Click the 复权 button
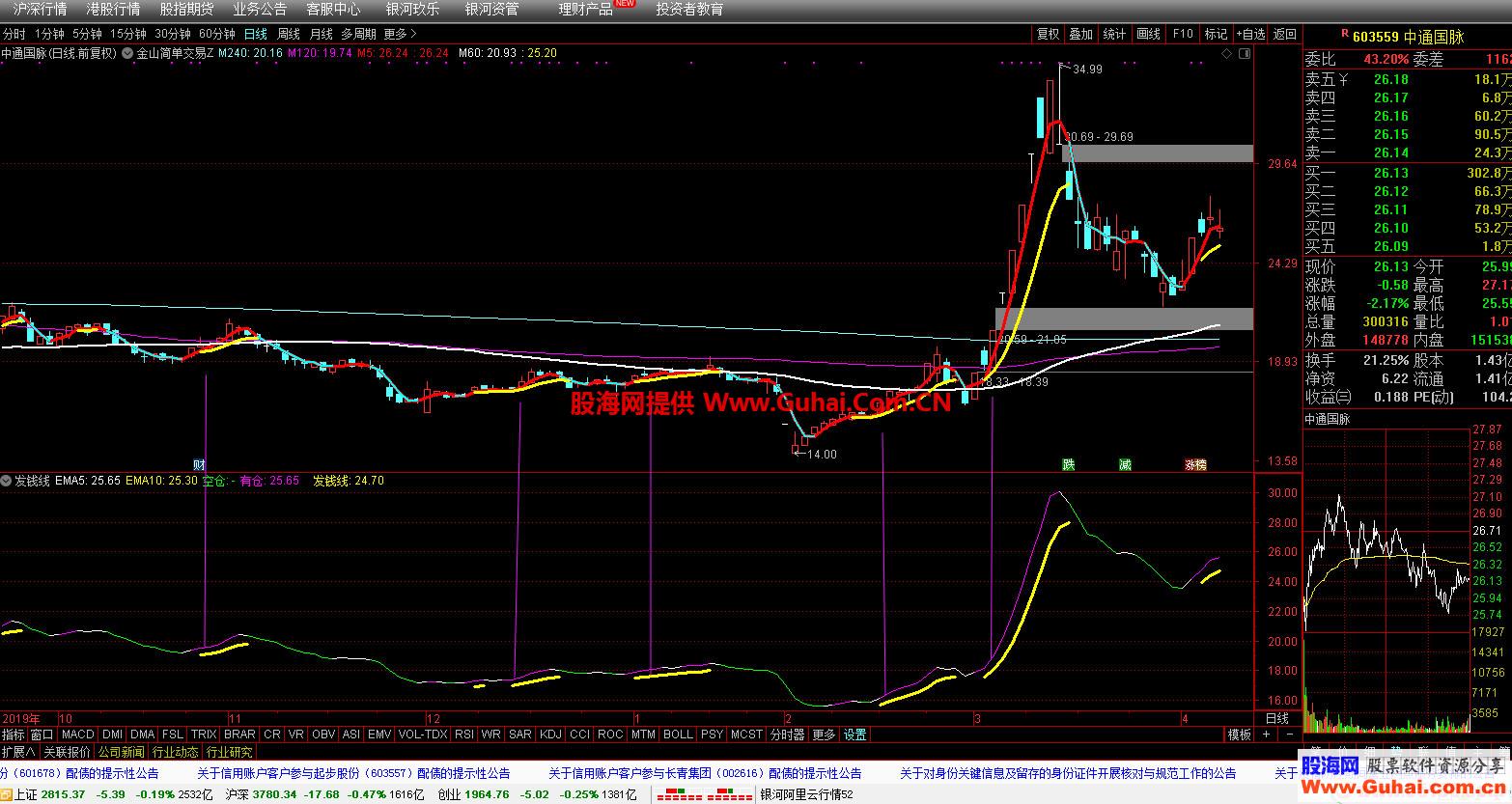1512x804 pixels. pyautogui.click(x=1048, y=34)
